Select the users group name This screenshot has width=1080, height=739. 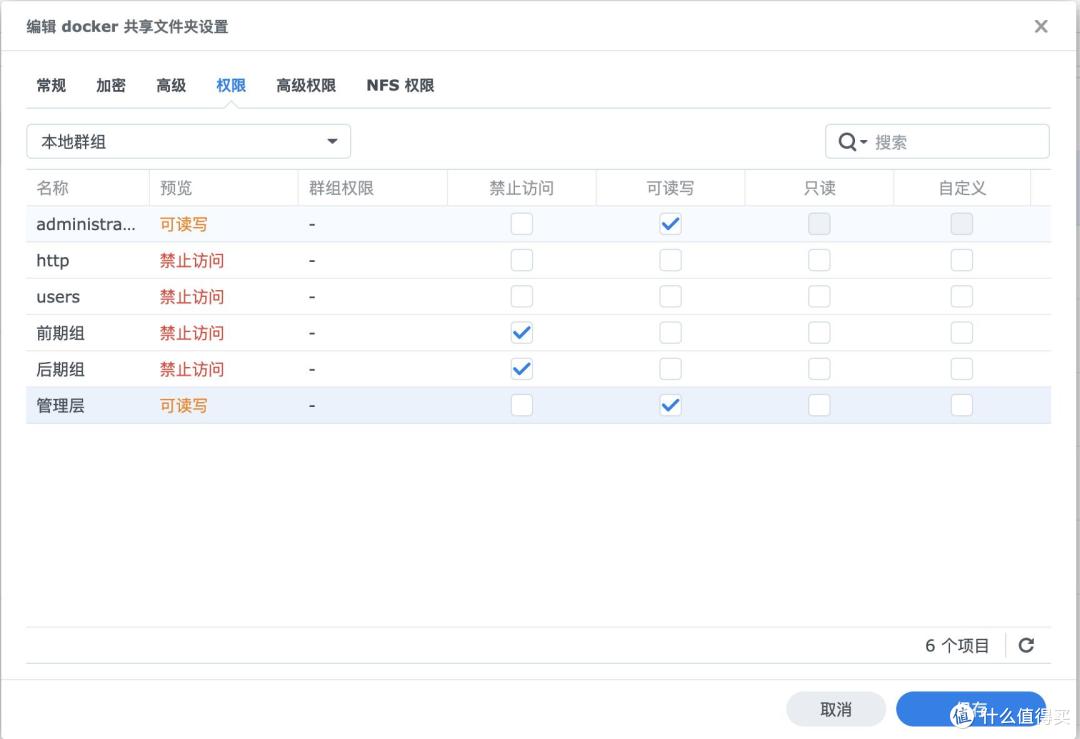[58, 297]
